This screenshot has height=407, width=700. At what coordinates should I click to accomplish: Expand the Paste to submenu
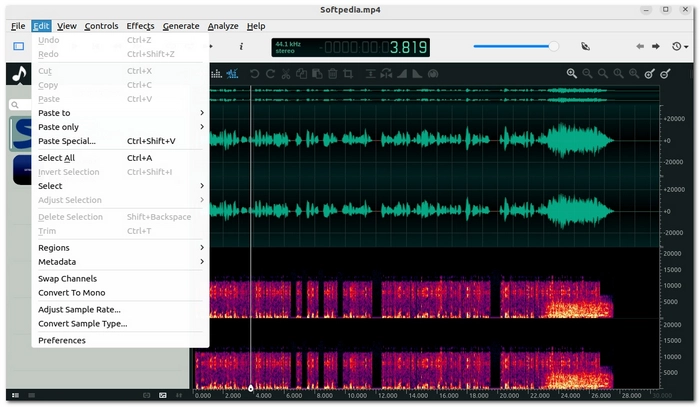tap(120, 113)
